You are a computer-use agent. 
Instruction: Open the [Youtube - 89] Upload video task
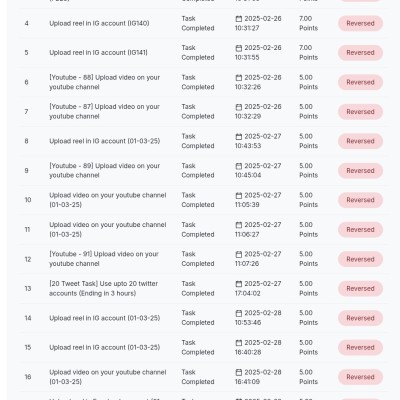pos(105,171)
